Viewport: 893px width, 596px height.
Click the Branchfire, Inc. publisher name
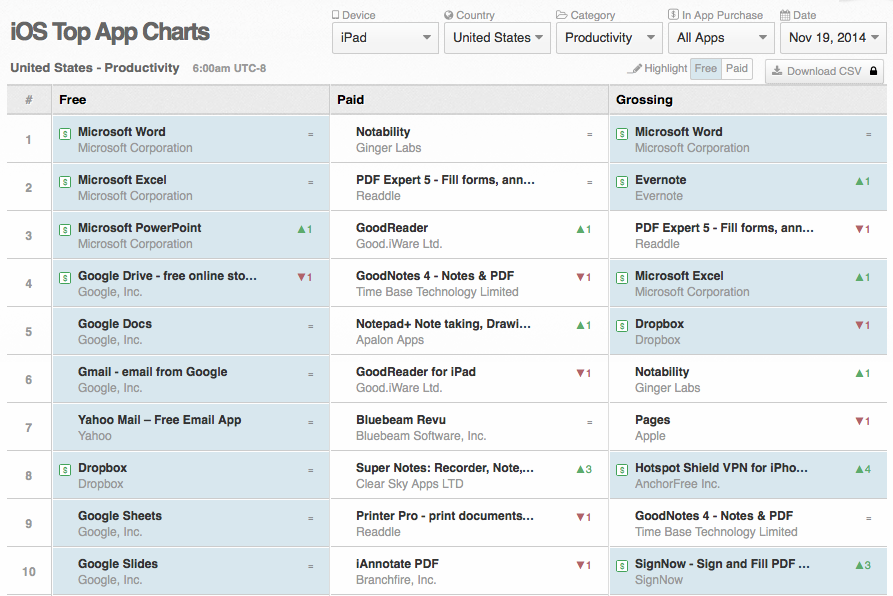pos(396,579)
